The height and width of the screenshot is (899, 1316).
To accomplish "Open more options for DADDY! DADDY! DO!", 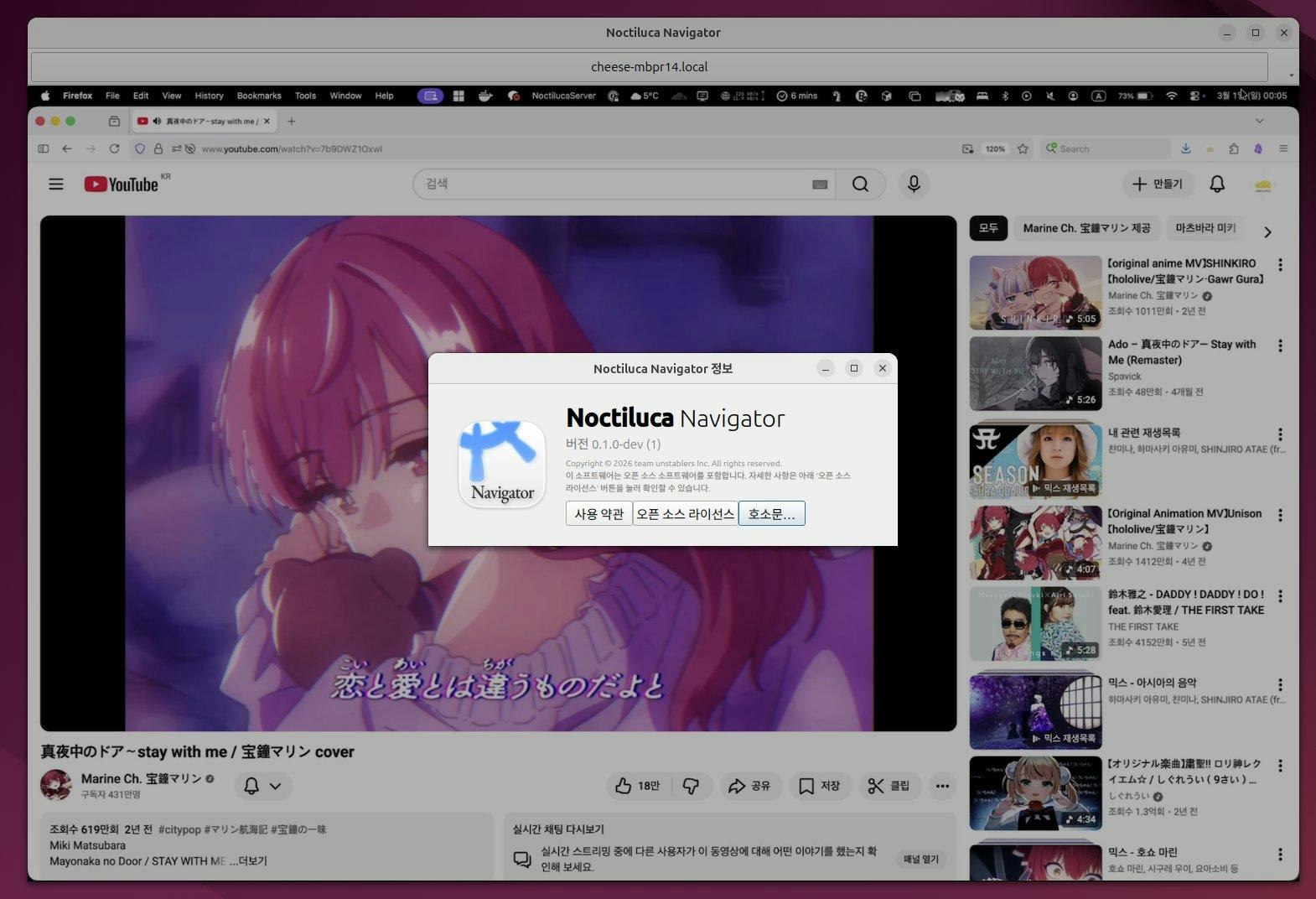I will point(1280,595).
